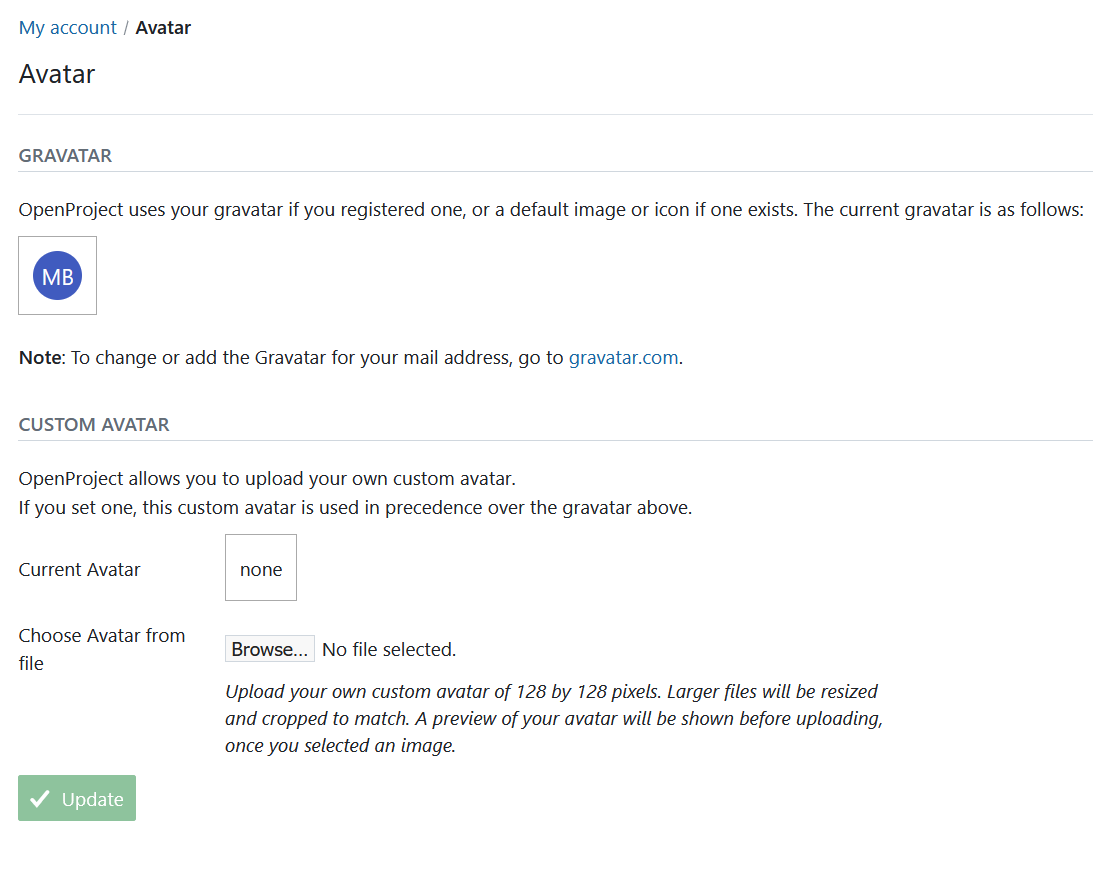
Task: Select the CUSTOM AVATAR section heading
Action: 94,425
